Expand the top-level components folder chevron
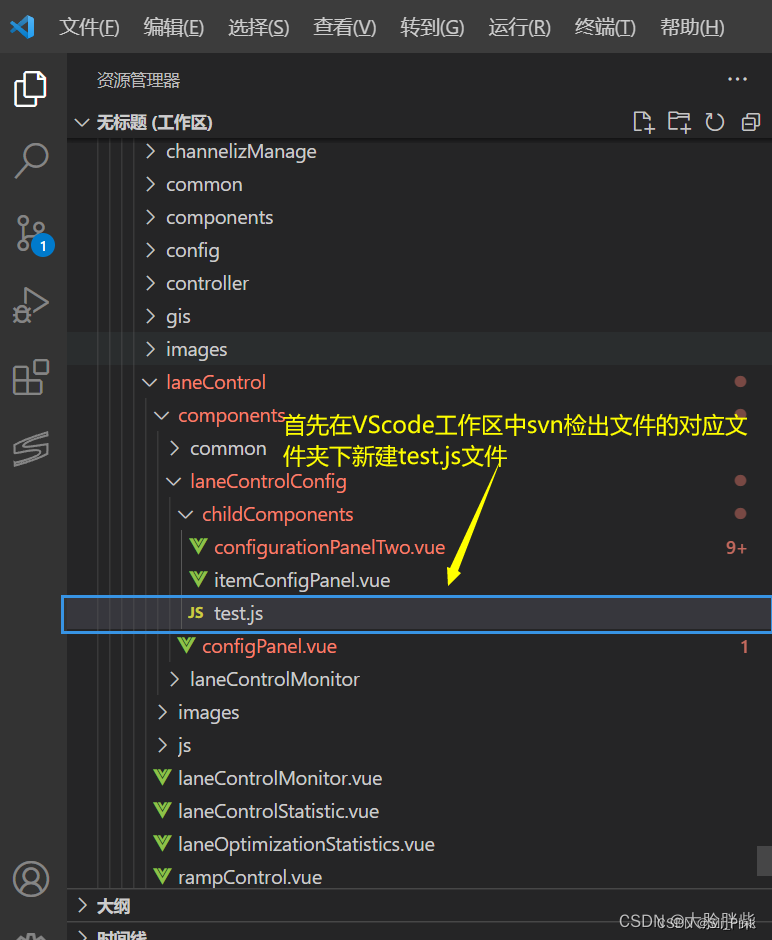772x940 pixels. tap(150, 218)
